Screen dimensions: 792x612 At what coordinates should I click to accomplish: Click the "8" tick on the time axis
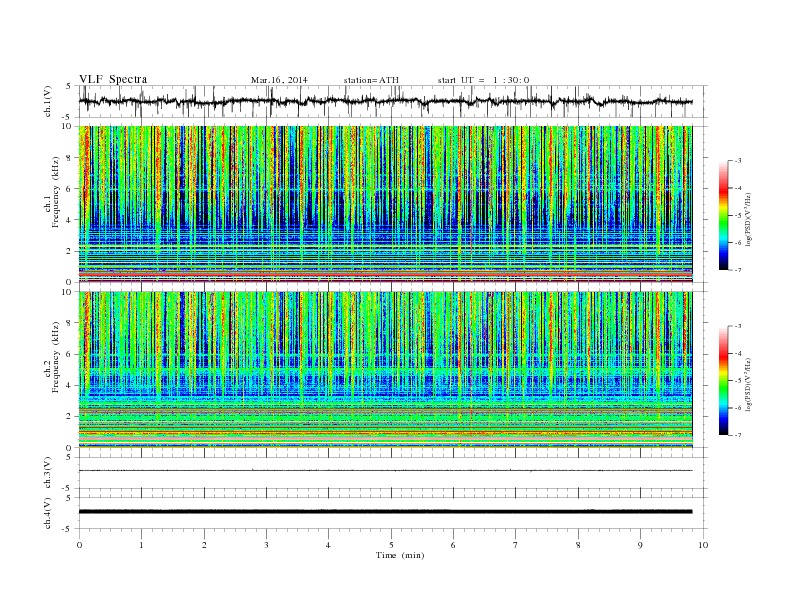tap(578, 545)
